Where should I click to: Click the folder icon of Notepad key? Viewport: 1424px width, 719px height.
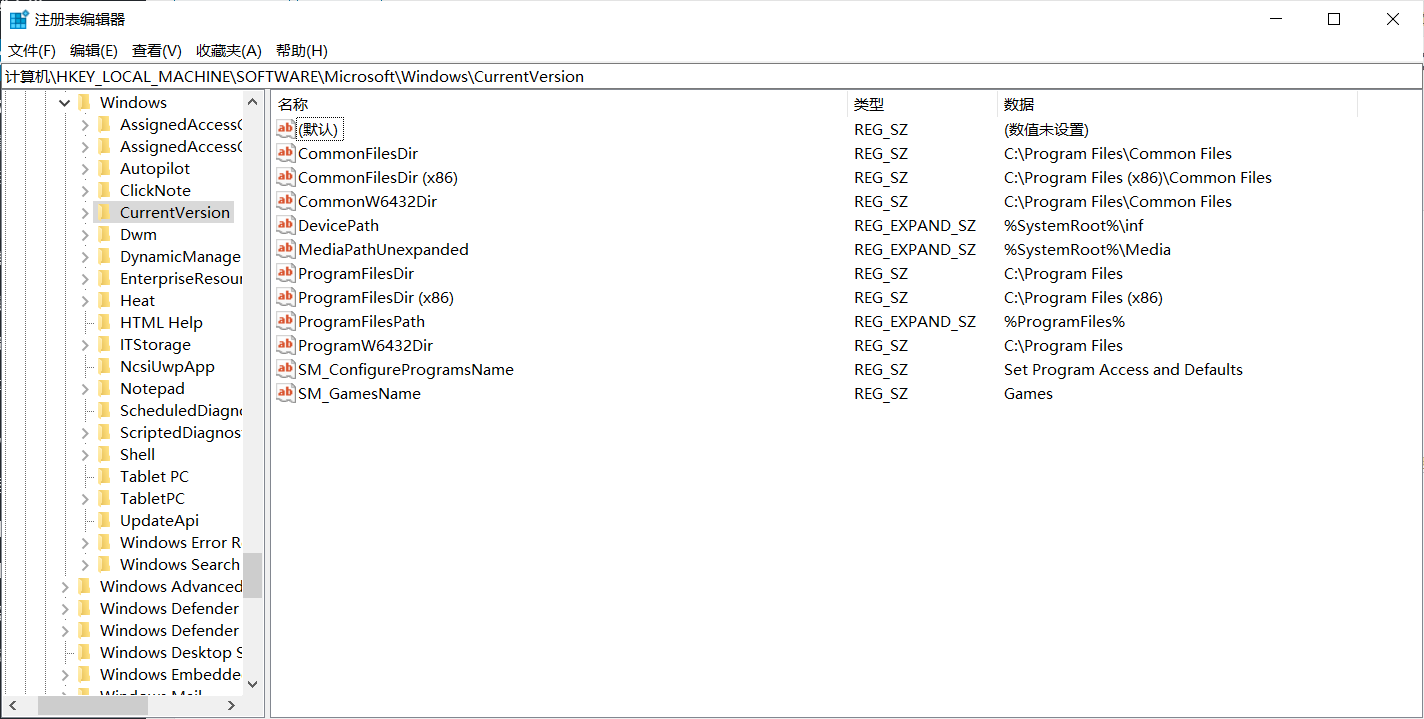104,388
